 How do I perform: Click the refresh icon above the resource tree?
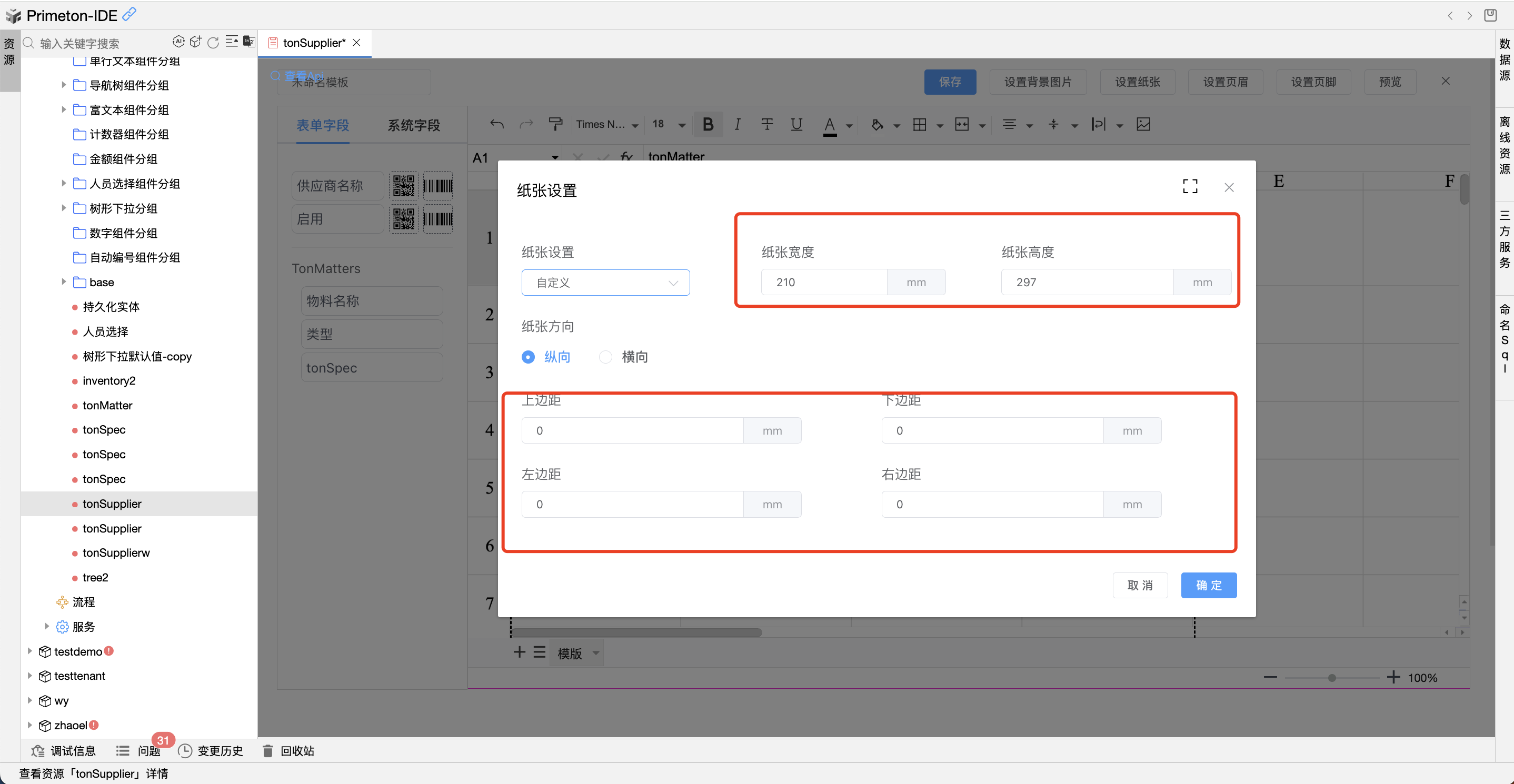click(x=213, y=42)
